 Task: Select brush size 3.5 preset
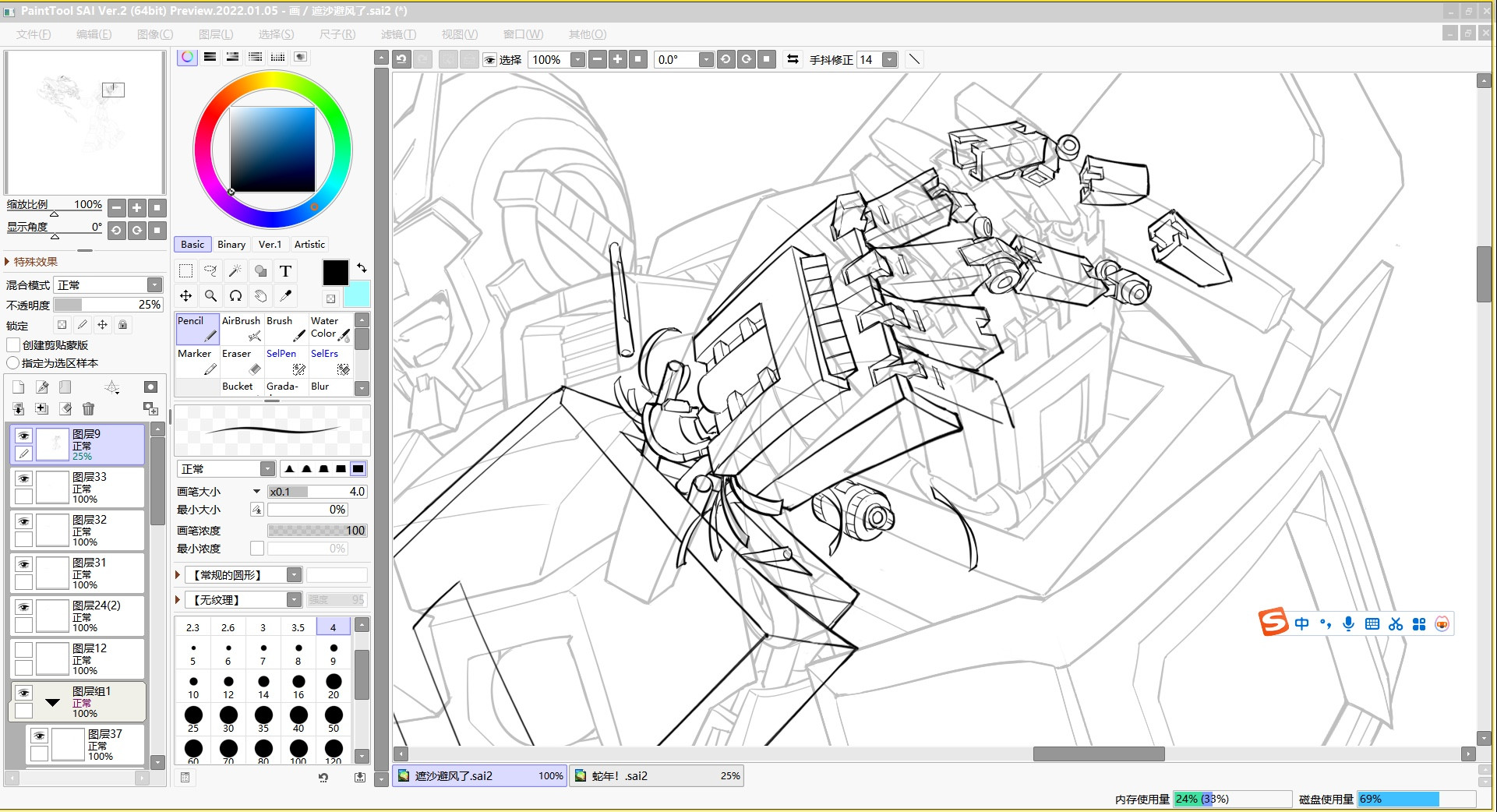(x=298, y=627)
